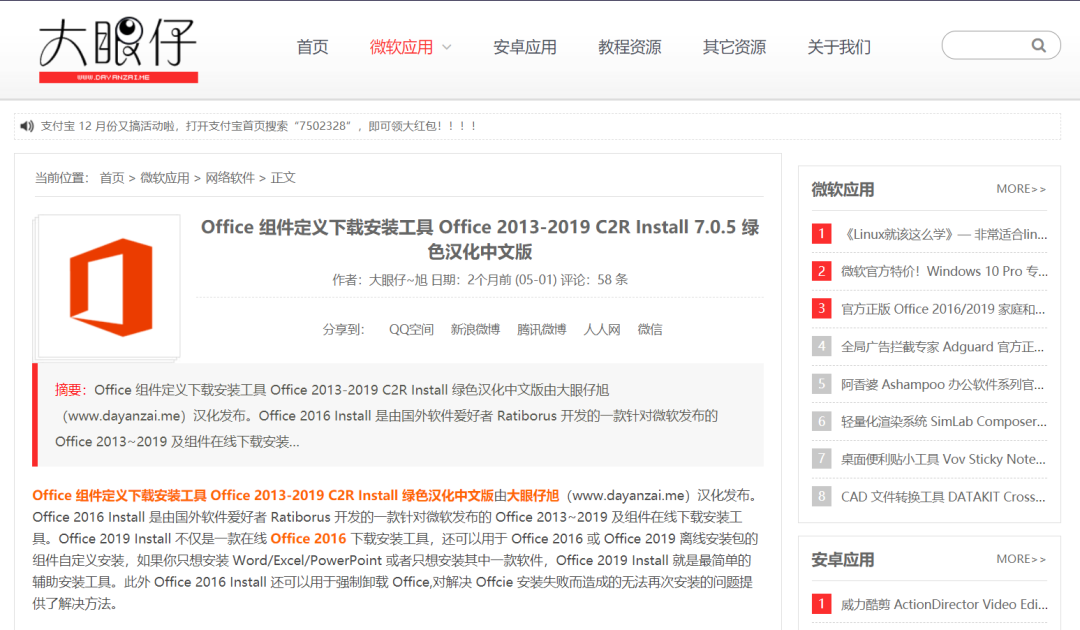Viewport: 1080px width, 630px height.
Task: Click the search magnifier icon
Action: (x=1039, y=45)
